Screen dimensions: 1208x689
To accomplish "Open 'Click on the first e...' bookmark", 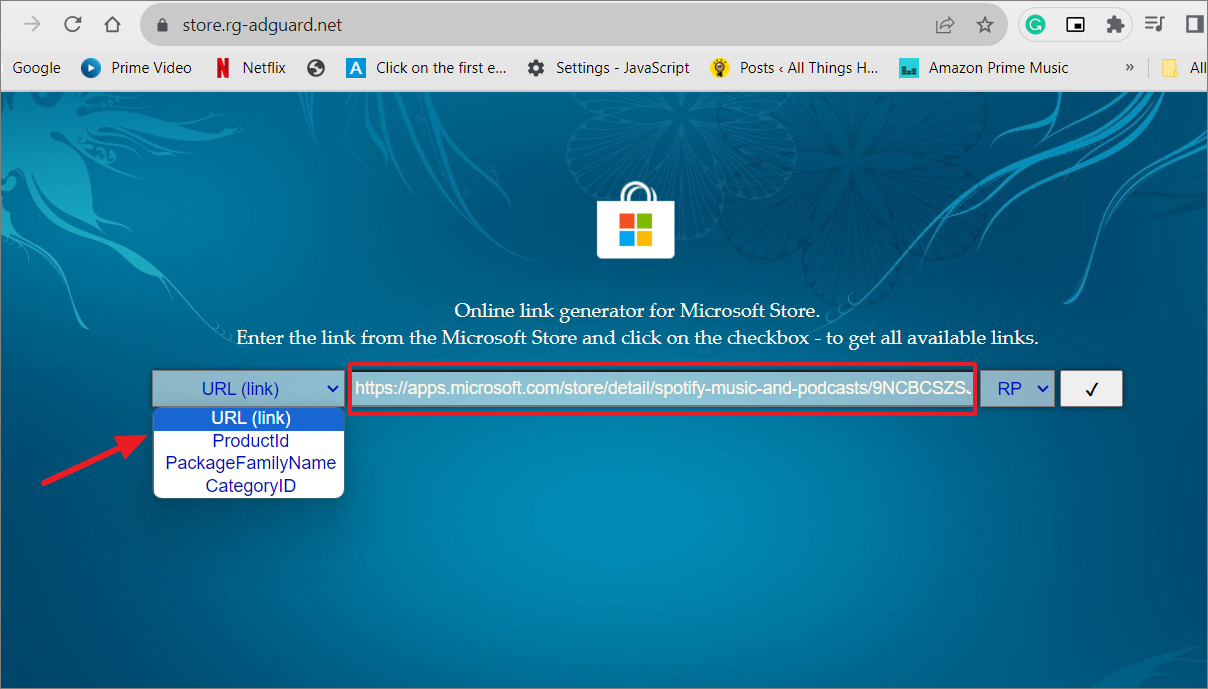I will point(427,68).
